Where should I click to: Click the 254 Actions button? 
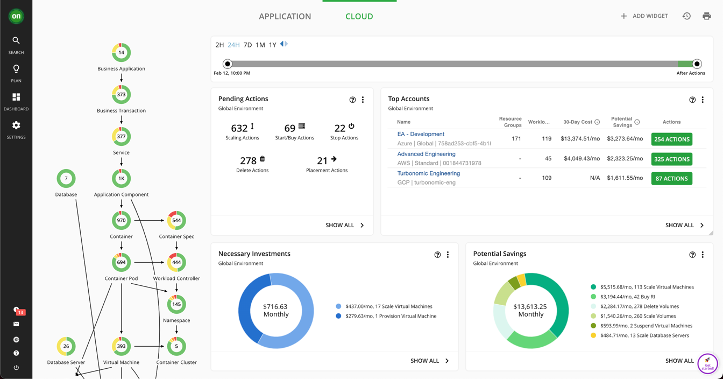(x=671, y=139)
